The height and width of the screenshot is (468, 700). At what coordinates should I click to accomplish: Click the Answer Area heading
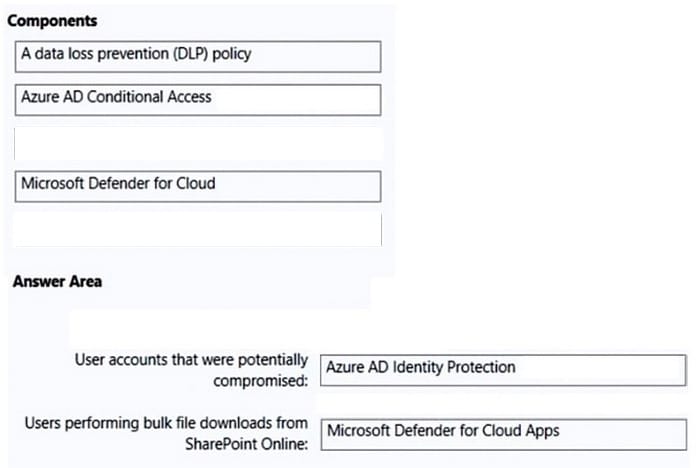click(57, 281)
